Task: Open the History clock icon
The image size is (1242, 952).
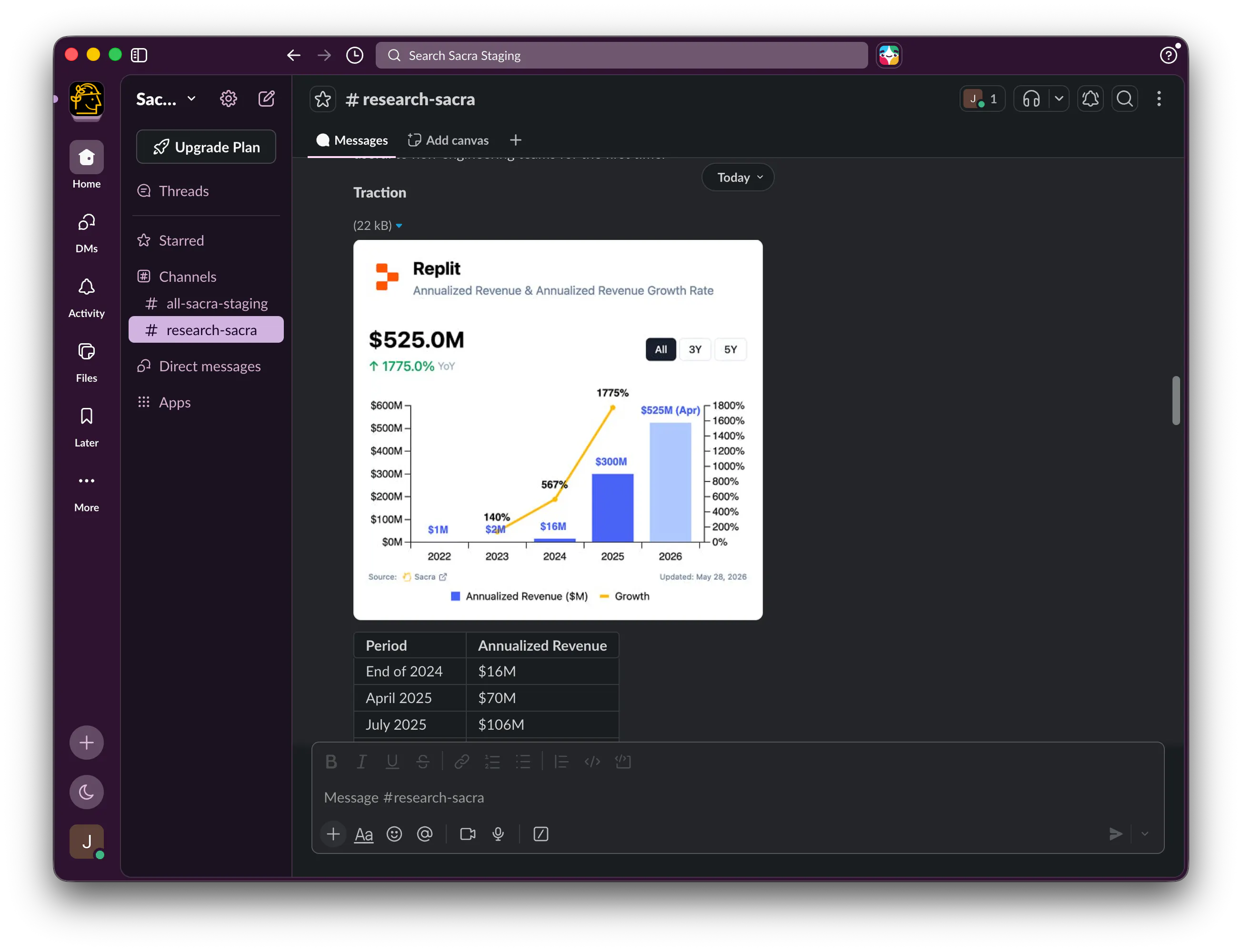Action: [355, 55]
